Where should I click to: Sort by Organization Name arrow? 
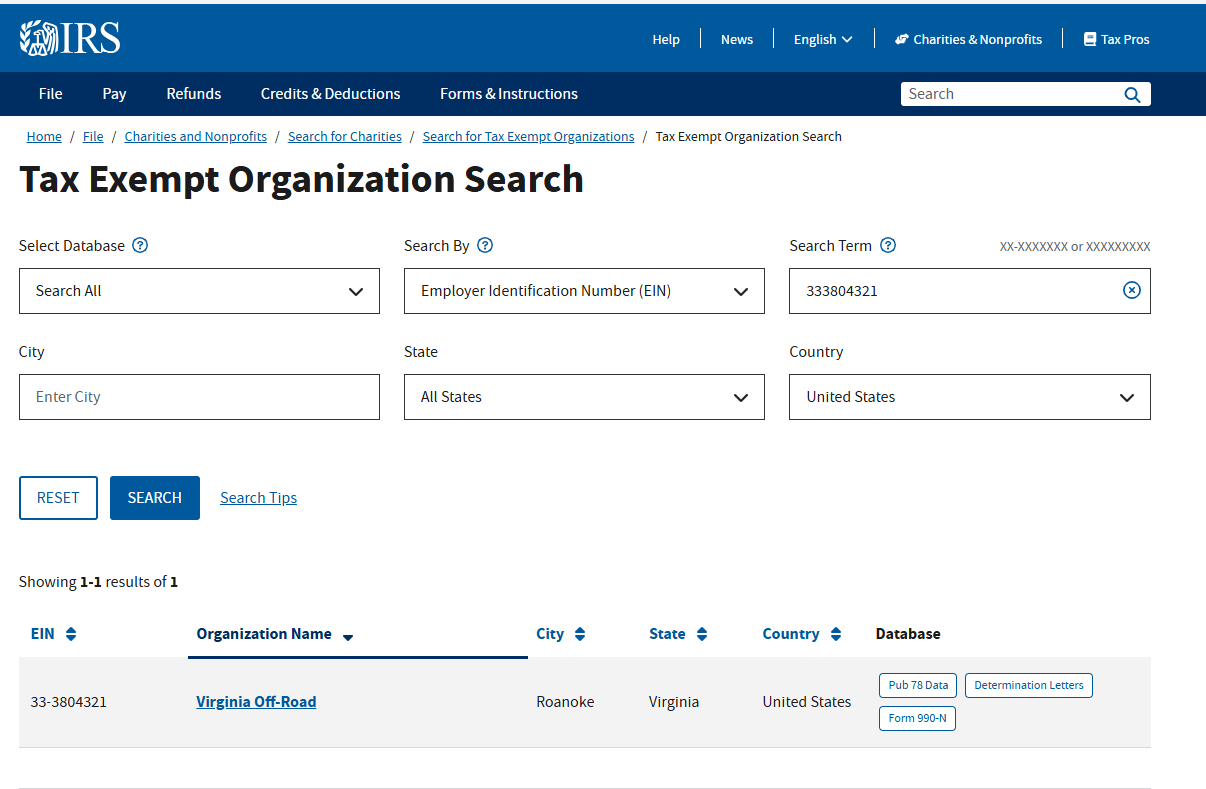point(348,637)
